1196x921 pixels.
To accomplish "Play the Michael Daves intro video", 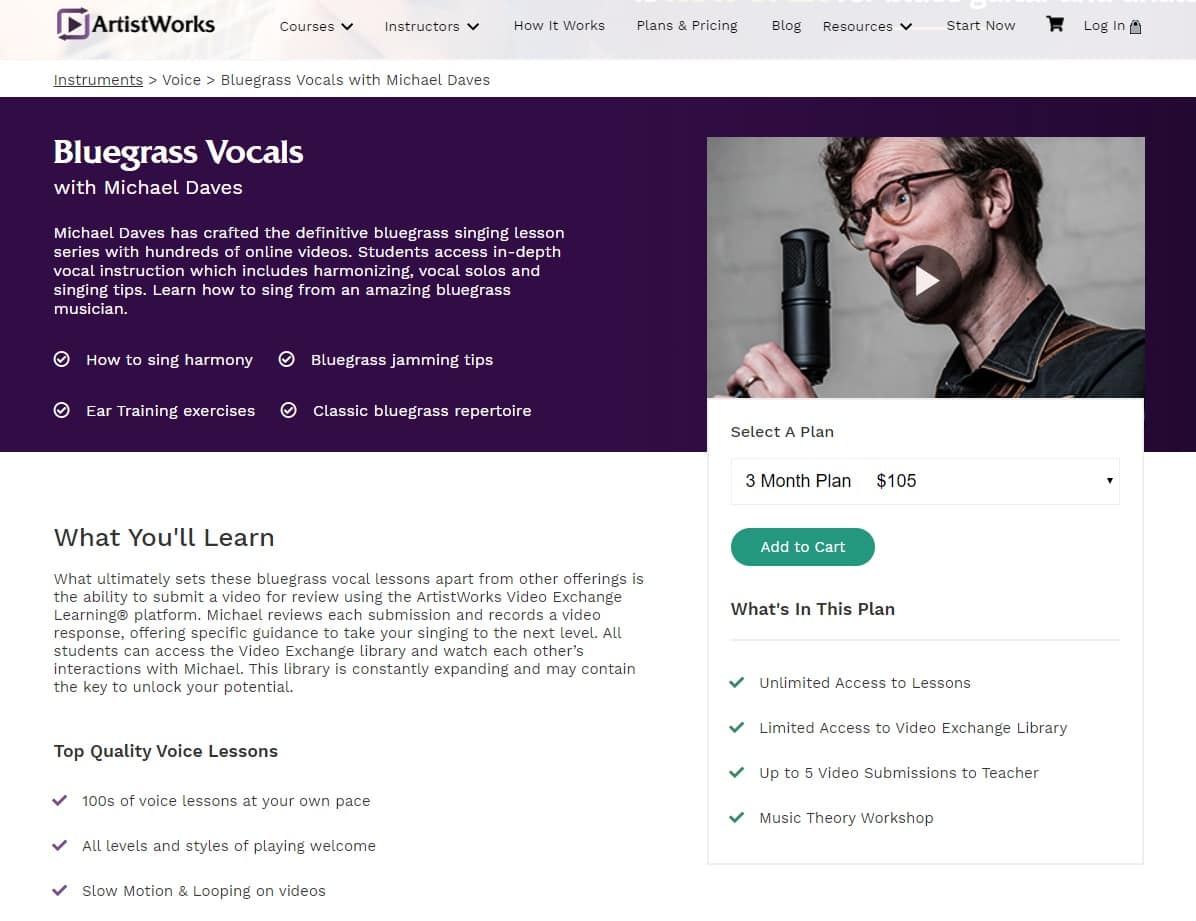I will (x=926, y=280).
